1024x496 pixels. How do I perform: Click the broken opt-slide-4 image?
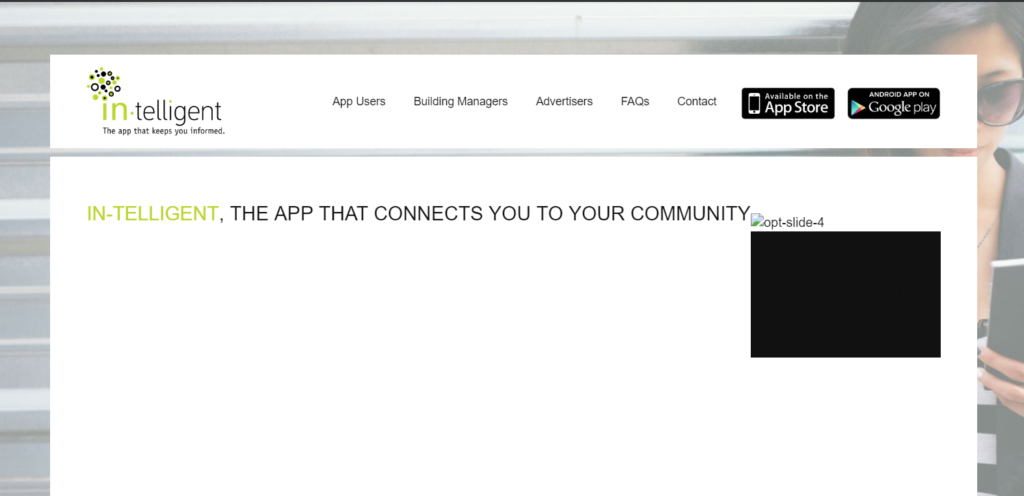pos(788,222)
